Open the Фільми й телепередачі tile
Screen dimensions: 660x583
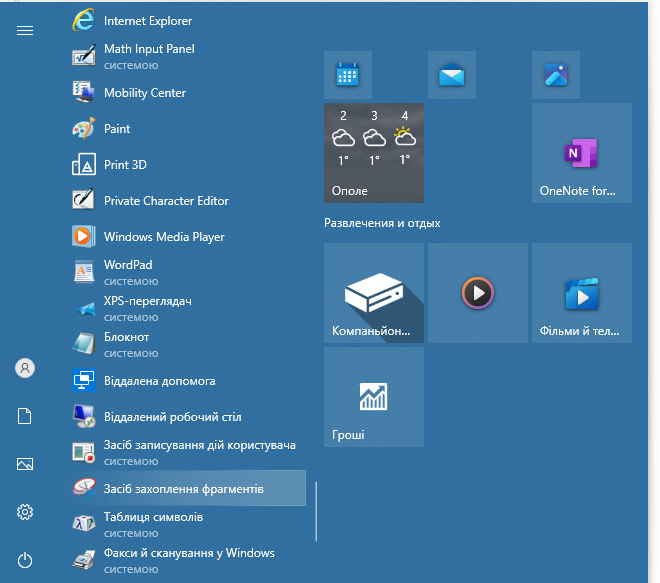point(581,293)
